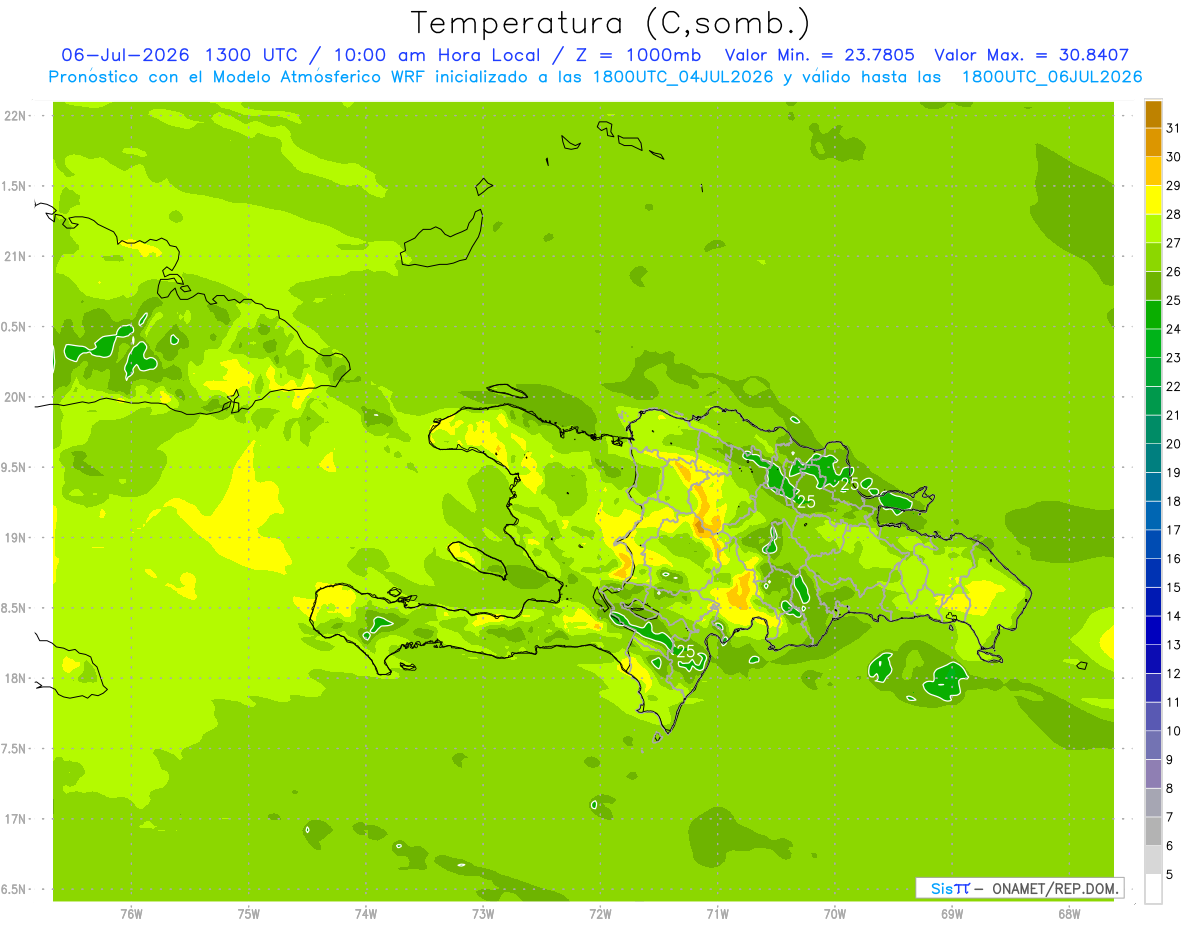Select the "06-Jul-2026" forecast date text

coord(127,55)
